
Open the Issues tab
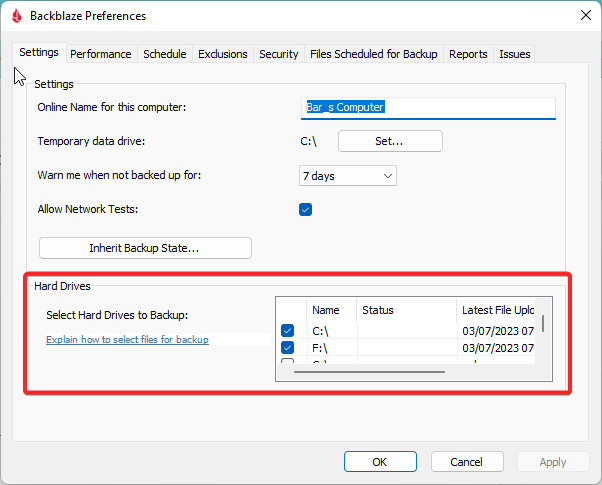pos(514,54)
